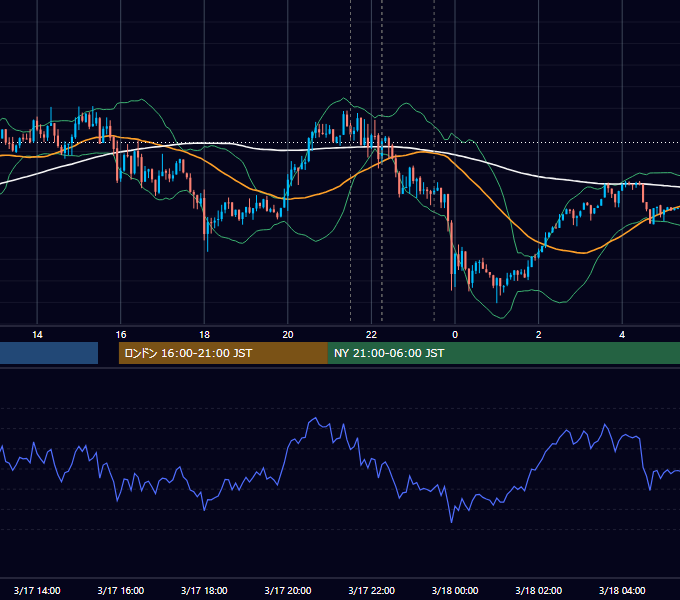Click the 3/17 22:00 time label
The height and width of the screenshot is (600, 680).
pos(372,590)
